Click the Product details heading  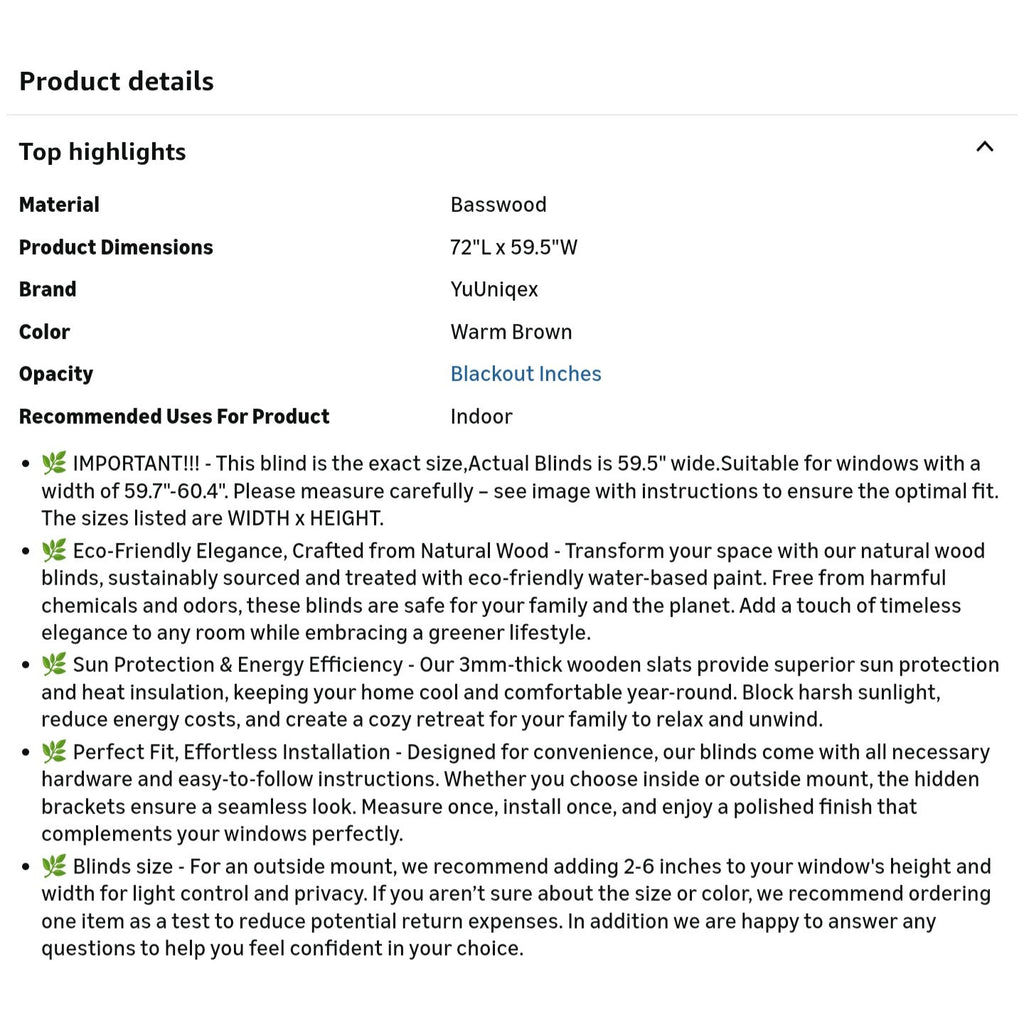(x=116, y=81)
